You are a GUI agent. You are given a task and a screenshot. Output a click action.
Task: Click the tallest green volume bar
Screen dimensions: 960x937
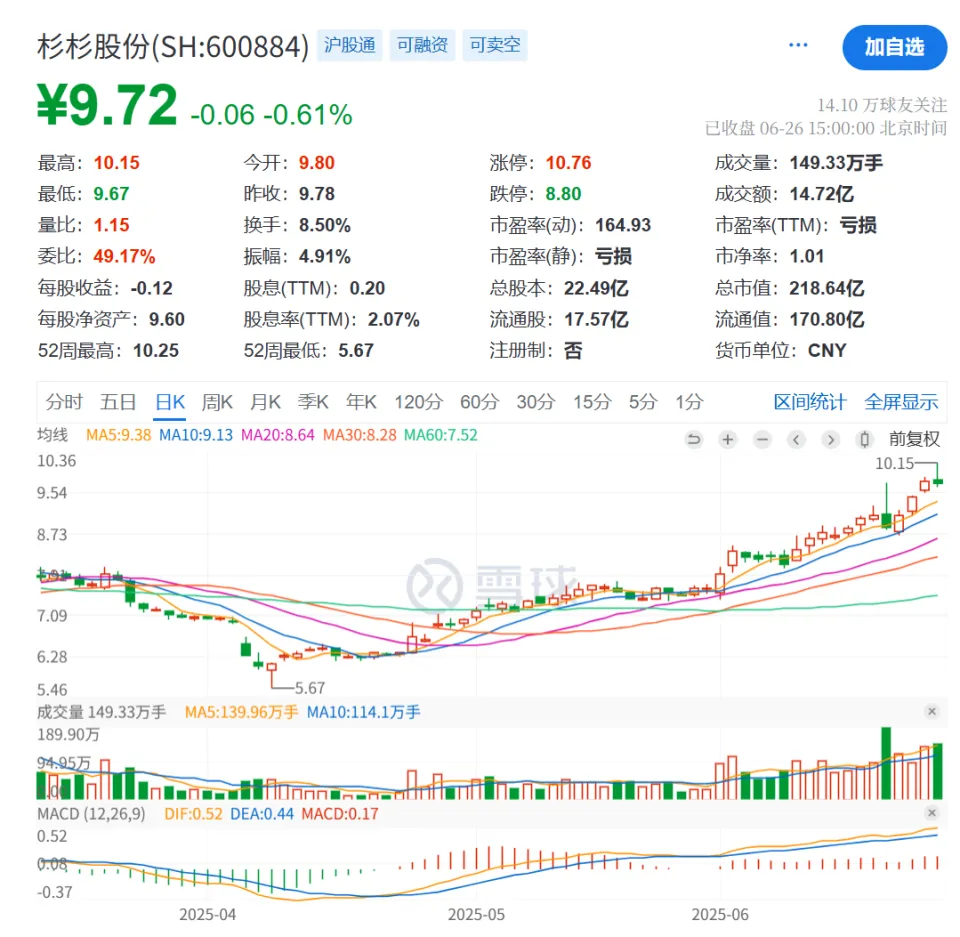pos(886,762)
